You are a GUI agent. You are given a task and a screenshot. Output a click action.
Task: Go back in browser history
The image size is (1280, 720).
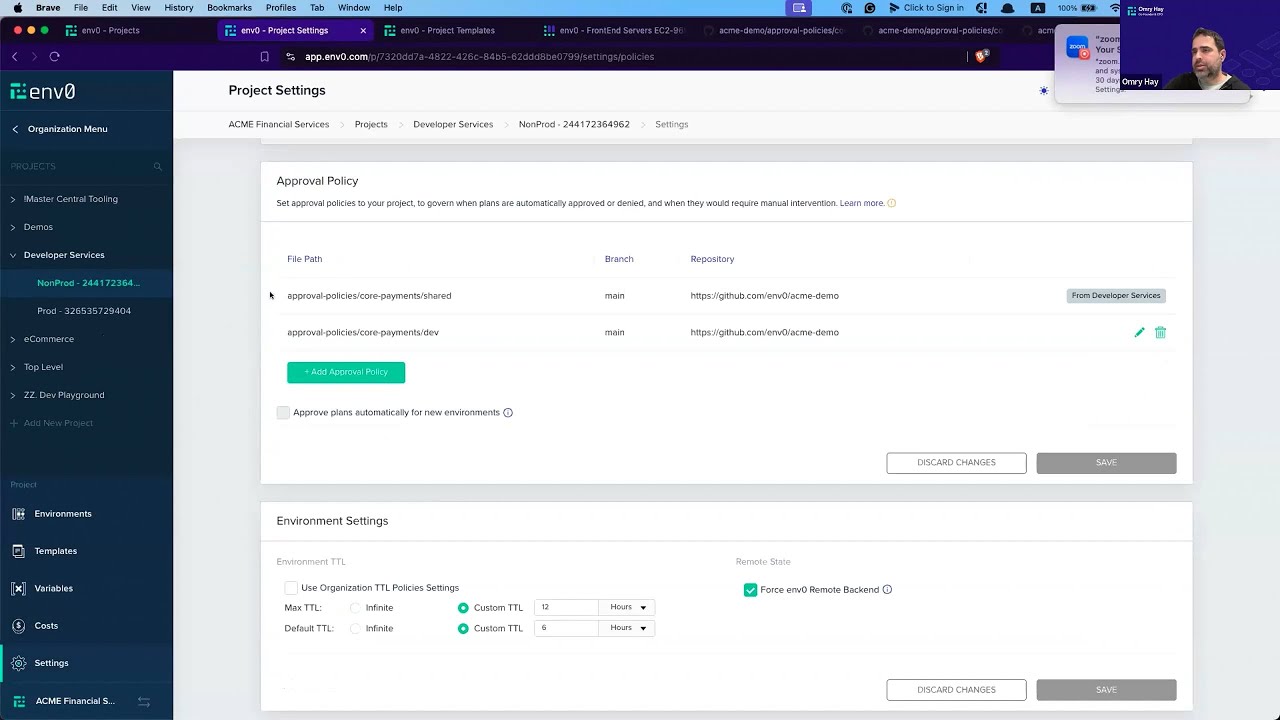coord(15,57)
